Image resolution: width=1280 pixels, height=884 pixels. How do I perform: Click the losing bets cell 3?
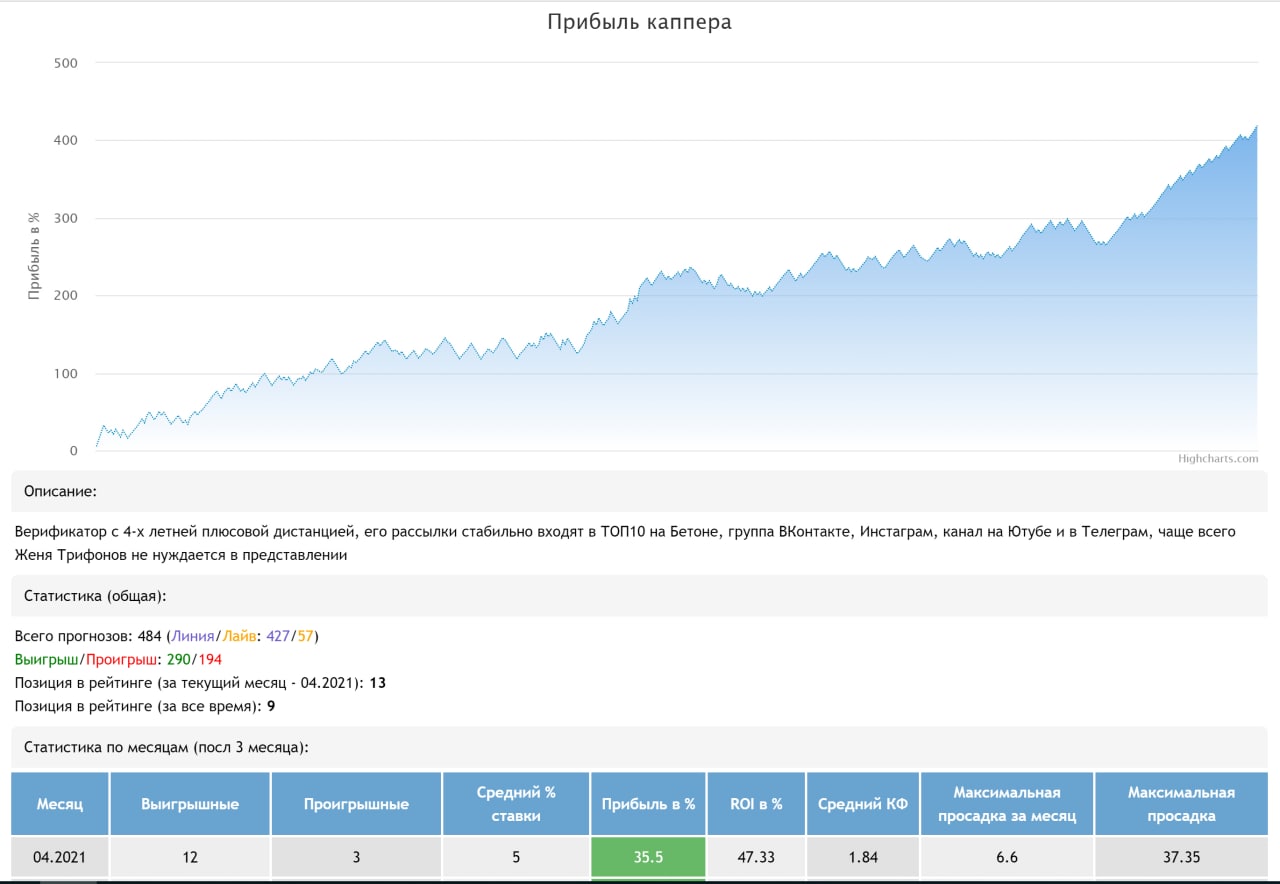coord(356,857)
